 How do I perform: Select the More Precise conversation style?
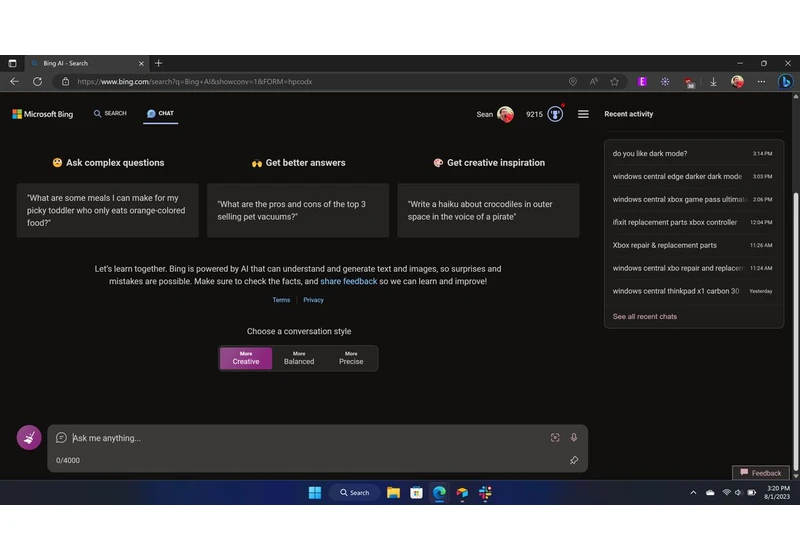[x=351, y=358]
